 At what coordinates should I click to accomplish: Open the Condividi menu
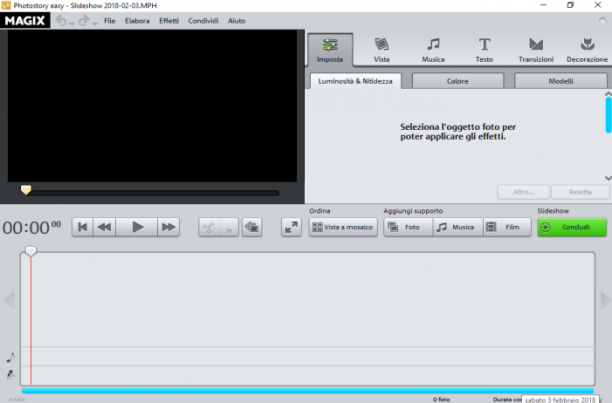pyautogui.click(x=203, y=21)
